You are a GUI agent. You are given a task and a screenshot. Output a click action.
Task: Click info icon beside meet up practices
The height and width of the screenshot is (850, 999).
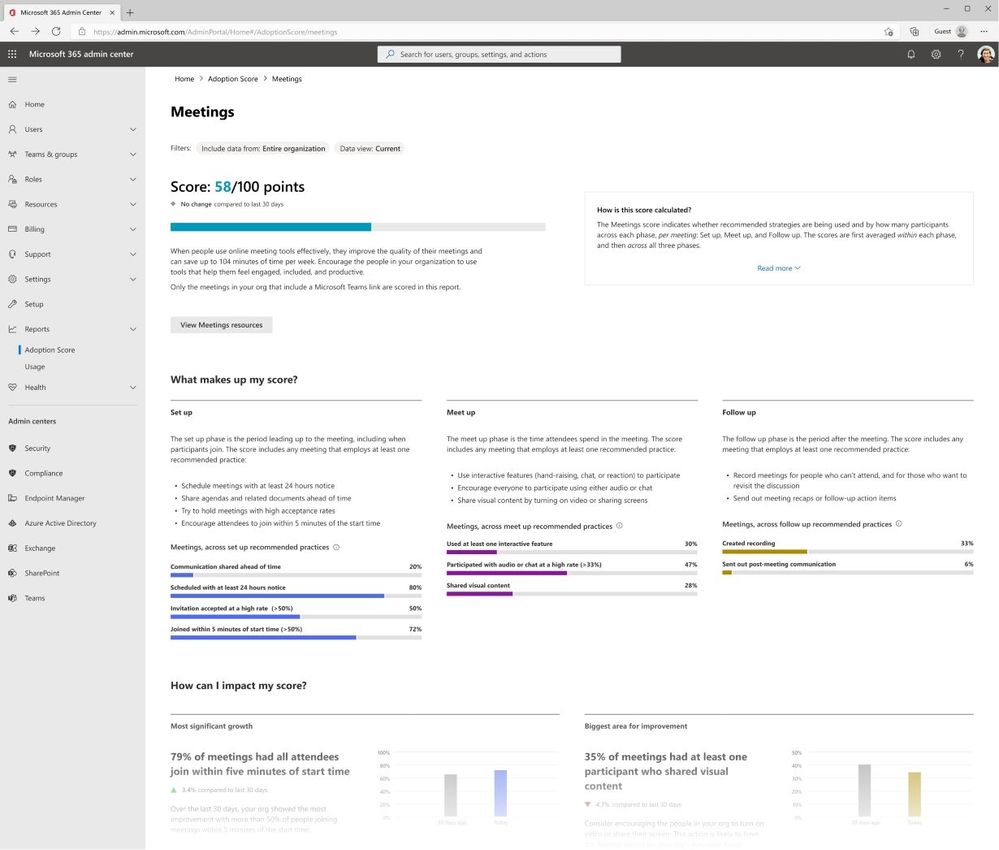click(619, 526)
